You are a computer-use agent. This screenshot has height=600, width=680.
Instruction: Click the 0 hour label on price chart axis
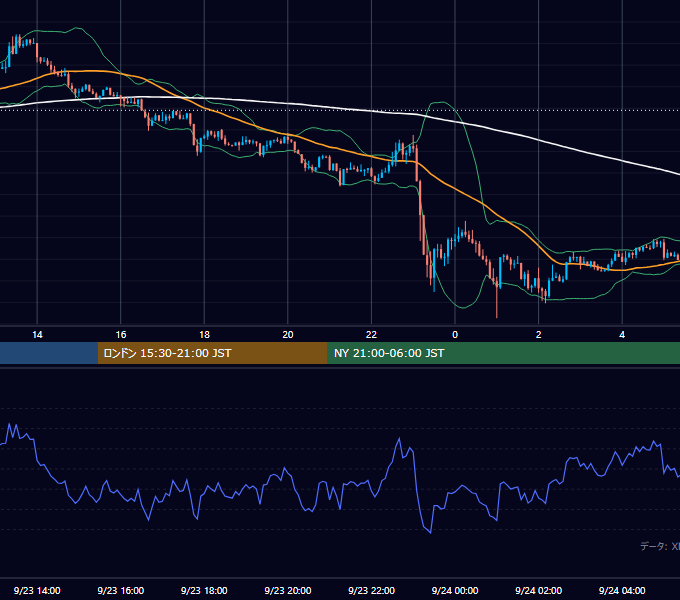click(x=455, y=335)
